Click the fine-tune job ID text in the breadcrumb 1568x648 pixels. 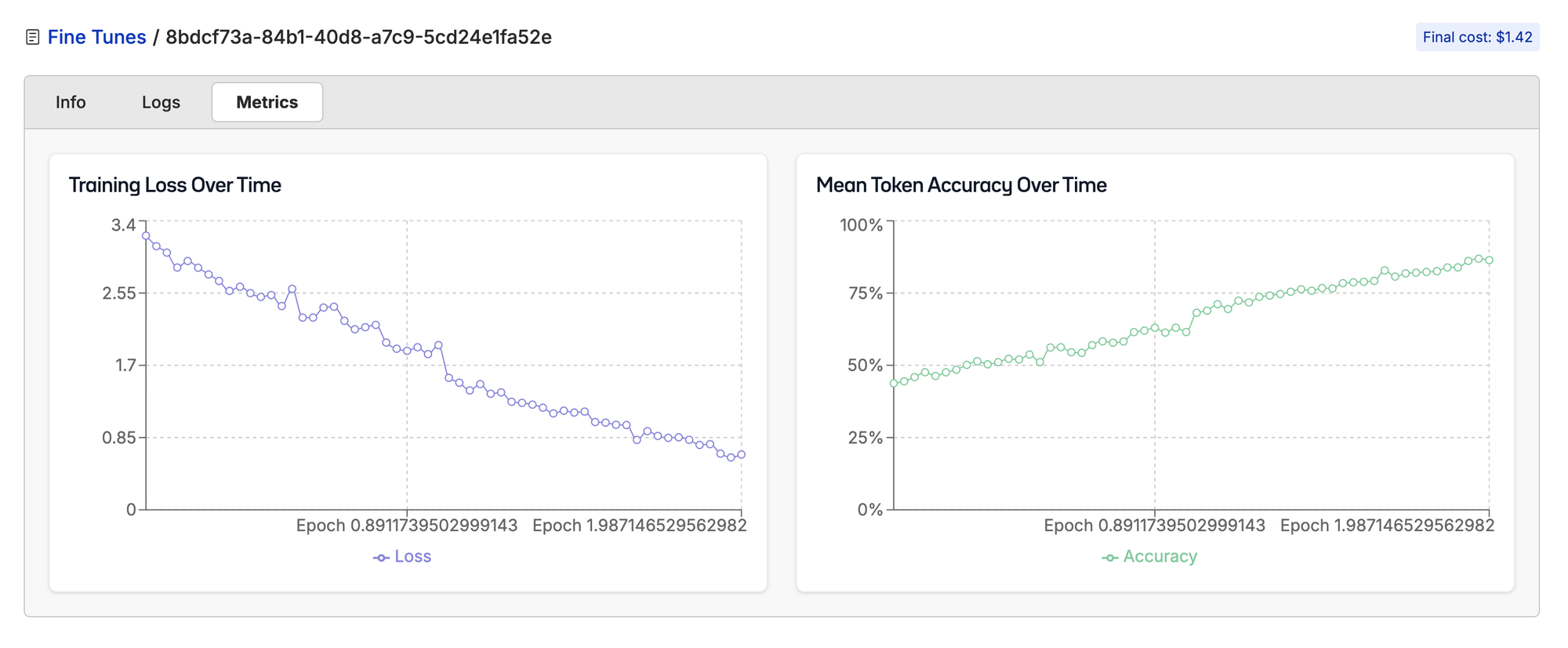pos(358,37)
